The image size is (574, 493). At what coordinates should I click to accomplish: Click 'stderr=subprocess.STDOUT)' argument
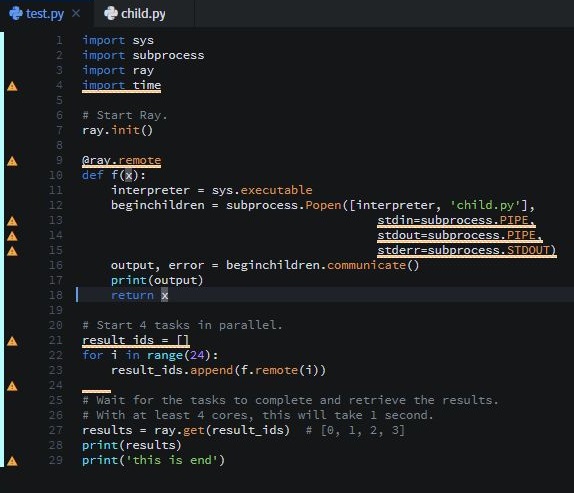point(467,250)
